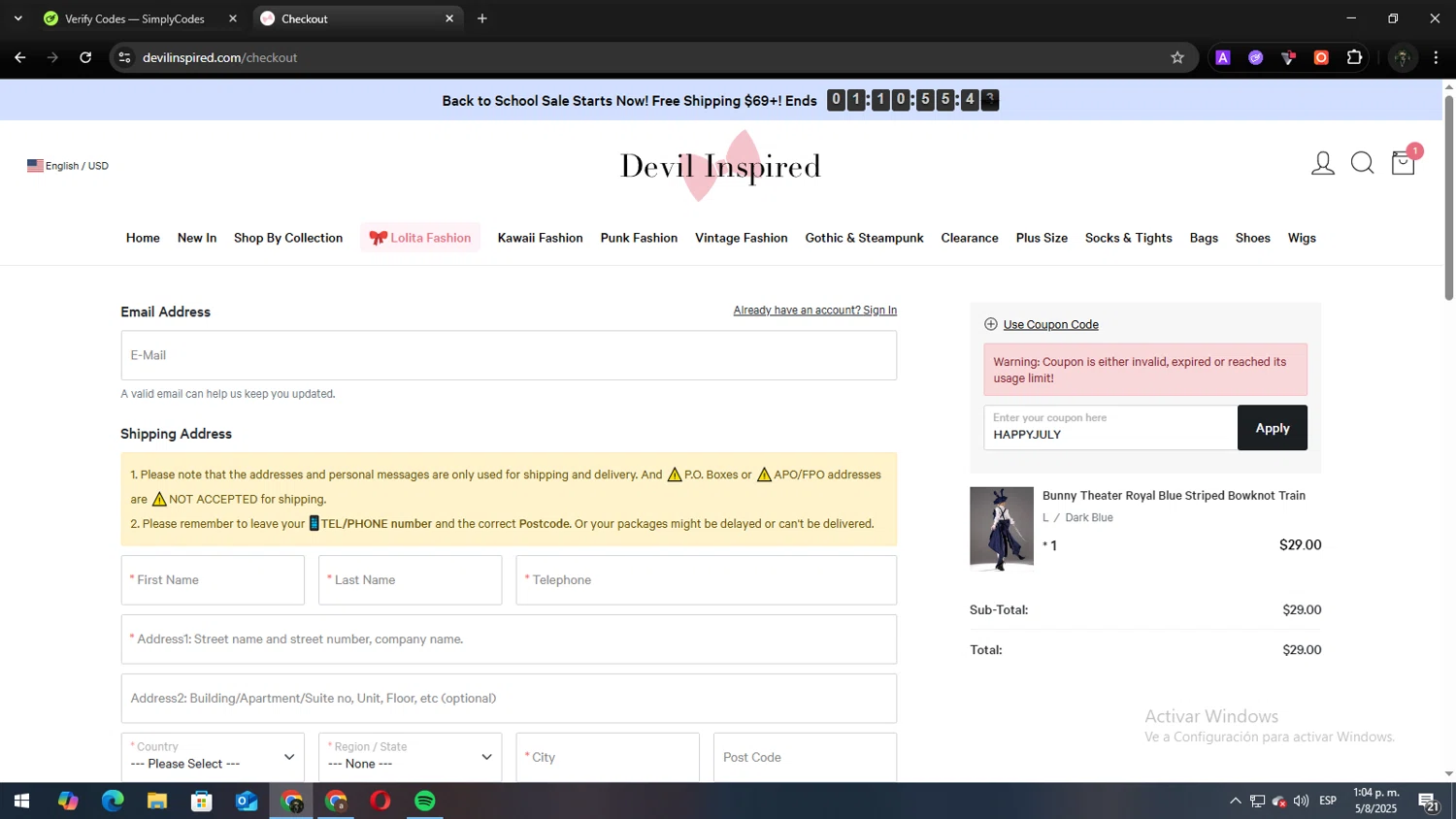Image resolution: width=1456 pixels, height=819 pixels.
Task: Focus the Last Name field
Action: point(410,580)
